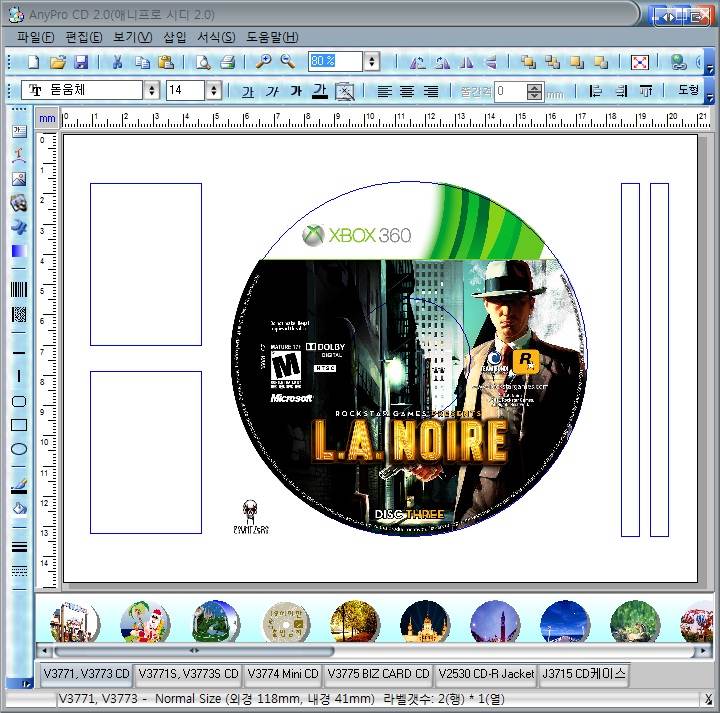Align text center

407,92
